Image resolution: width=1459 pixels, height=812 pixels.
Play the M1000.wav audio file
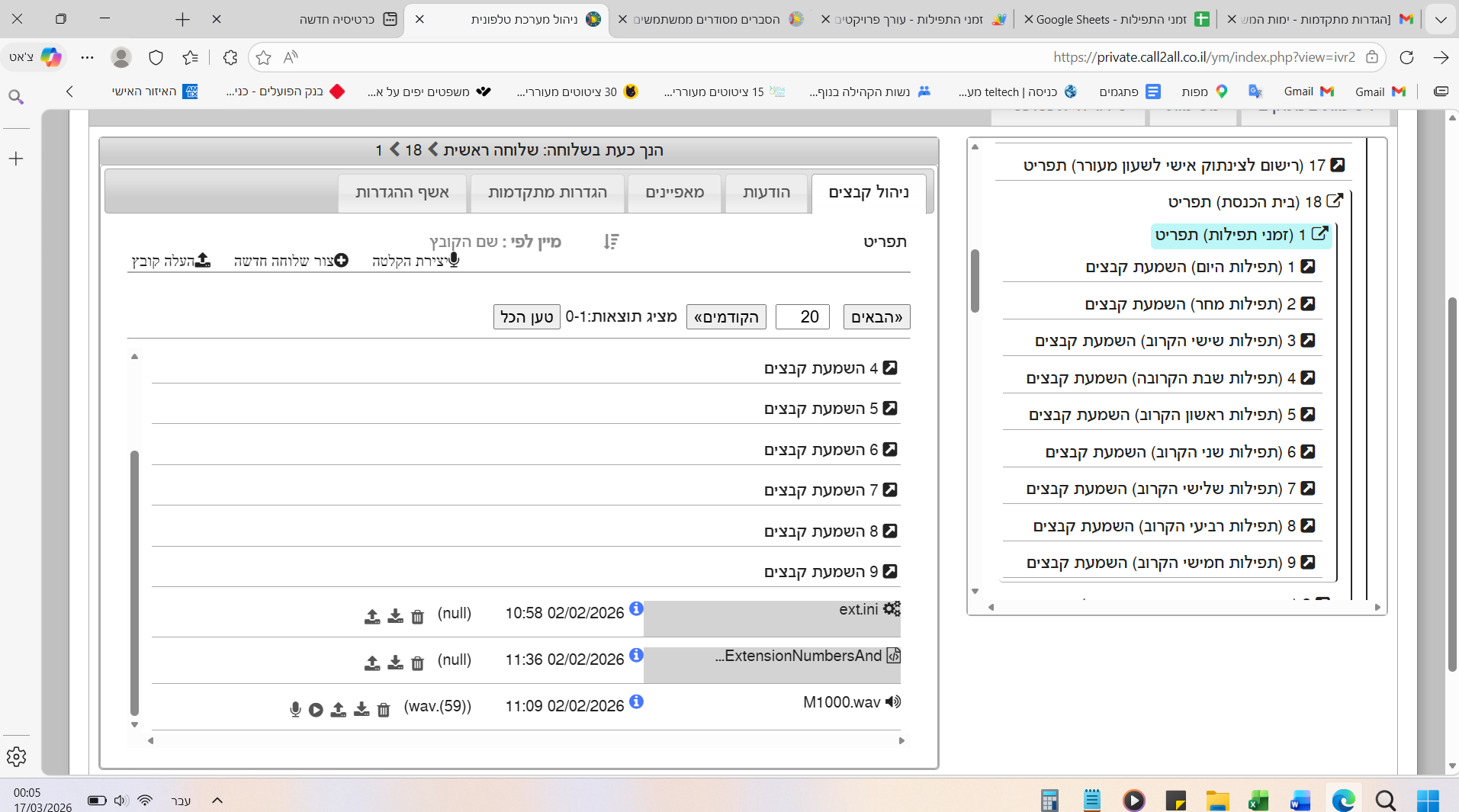pyautogui.click(x=316, y=710)
